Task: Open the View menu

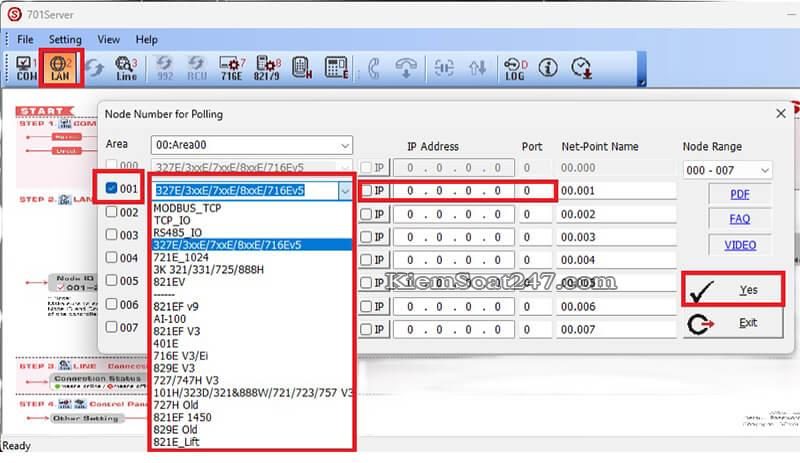Action: (108, 39)
